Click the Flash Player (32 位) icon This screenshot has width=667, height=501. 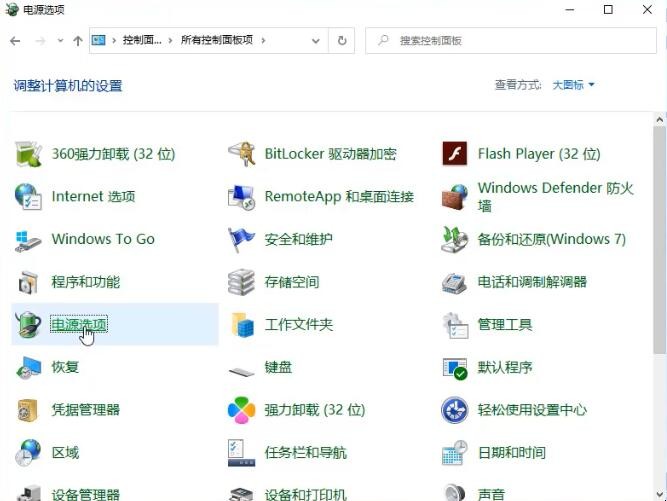pyautogui.click(x=455, y=154)
